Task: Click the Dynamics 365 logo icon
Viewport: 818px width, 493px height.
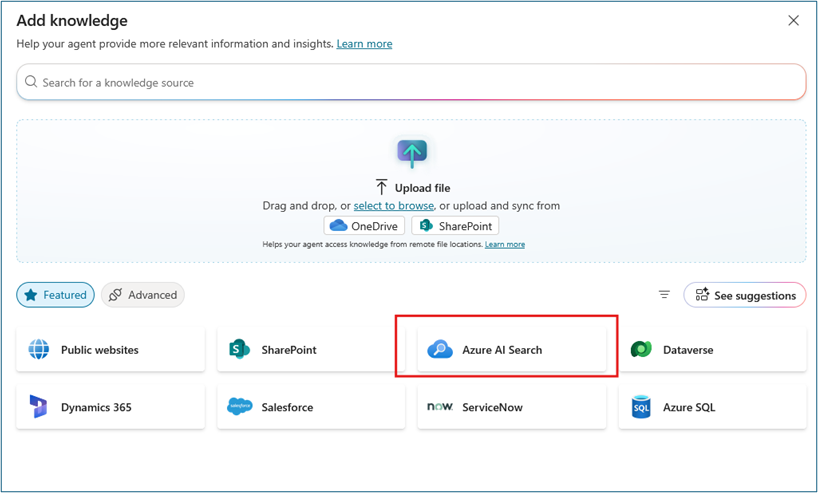Action: [38, 407]
